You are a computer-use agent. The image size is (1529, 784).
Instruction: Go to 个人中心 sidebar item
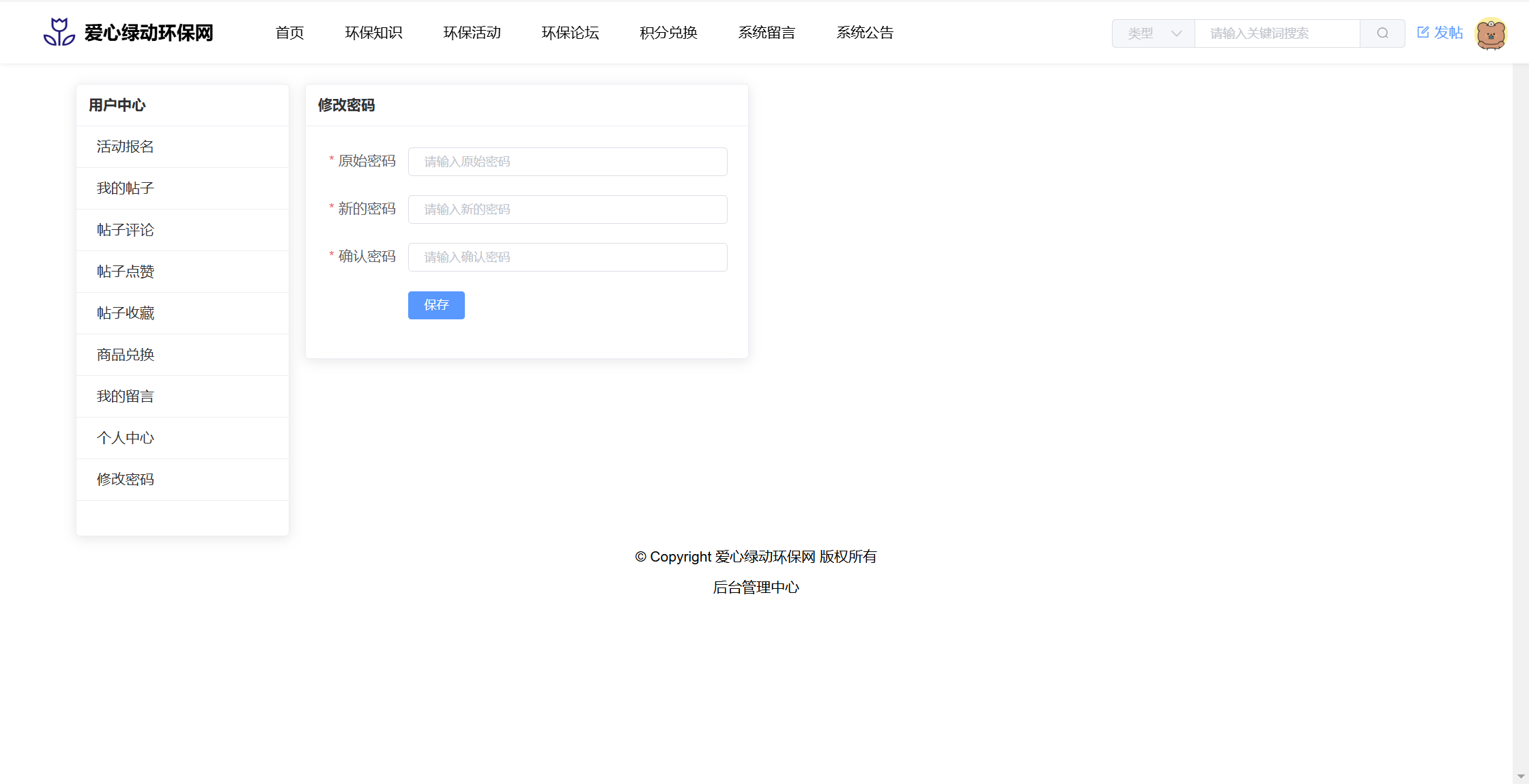tap(126, 438)
